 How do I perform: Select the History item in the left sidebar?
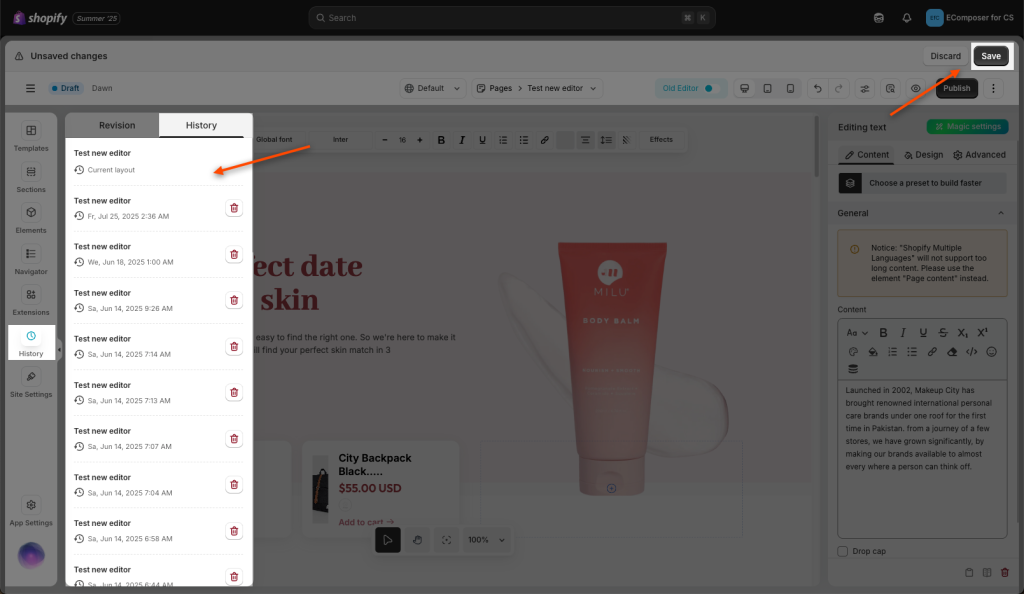31,343
